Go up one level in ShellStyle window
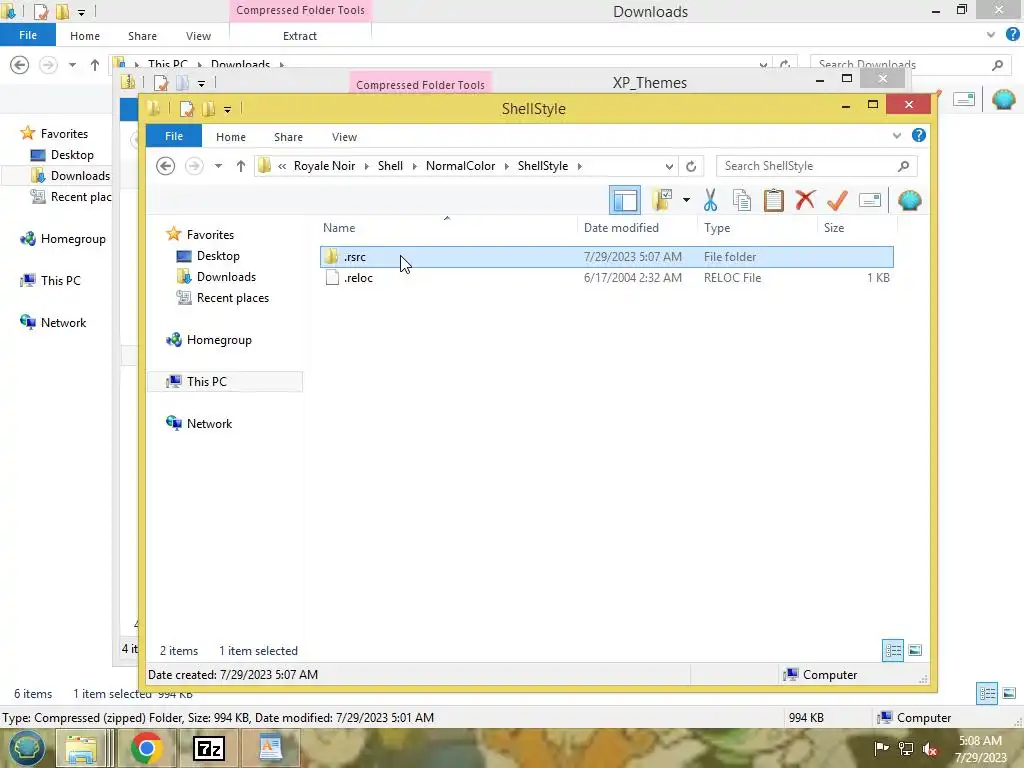 pos(240,166)
